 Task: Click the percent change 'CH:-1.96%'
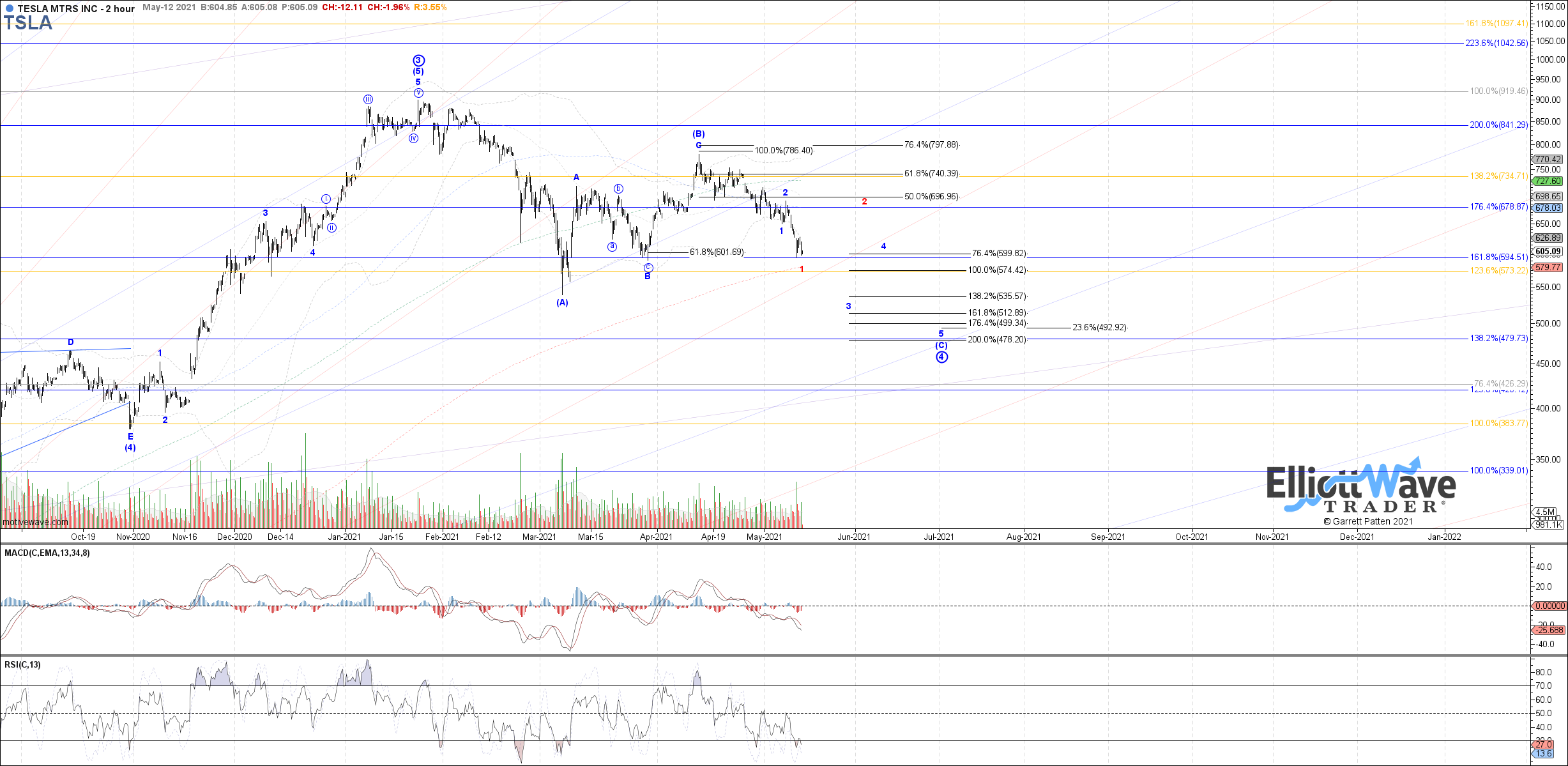click(388, 7)
